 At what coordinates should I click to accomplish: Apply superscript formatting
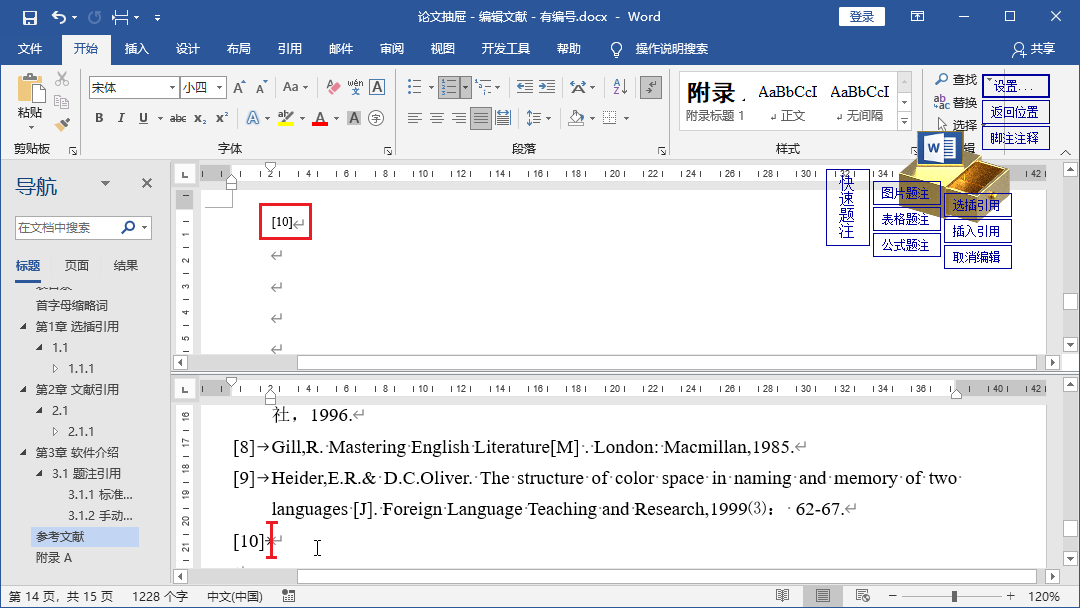pyautogui.click(x=222, y=118)
